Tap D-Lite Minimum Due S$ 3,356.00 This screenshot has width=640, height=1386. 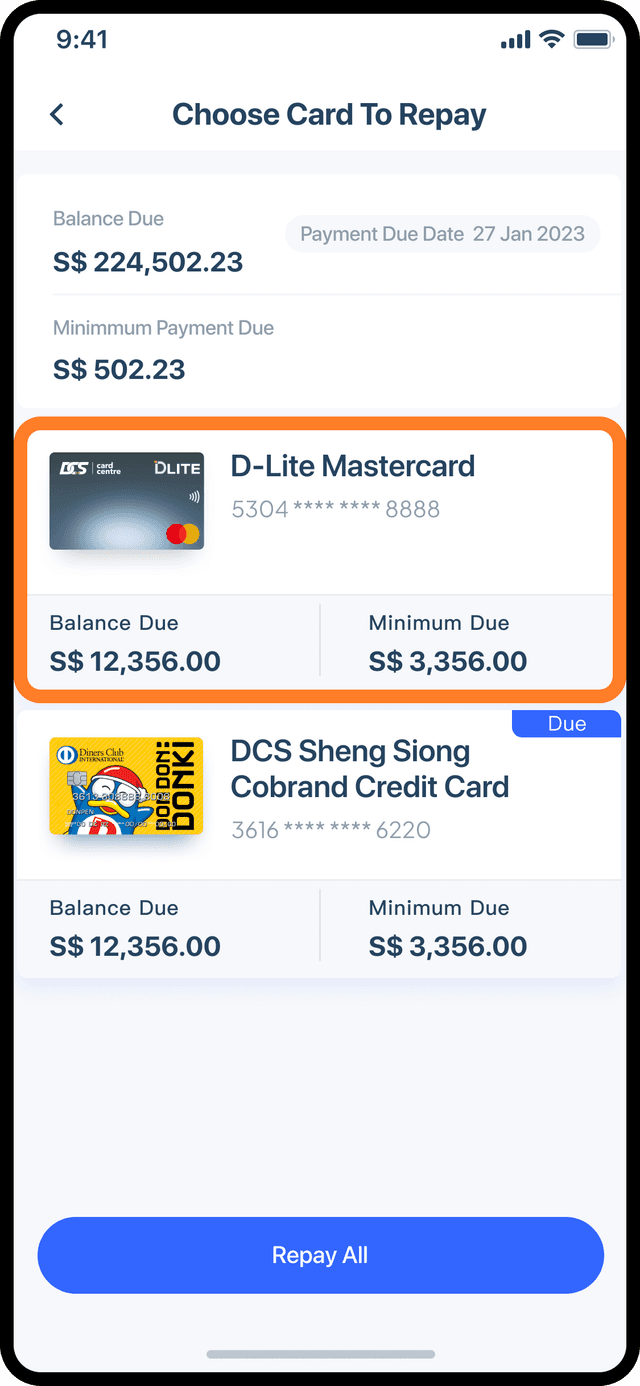448,661
